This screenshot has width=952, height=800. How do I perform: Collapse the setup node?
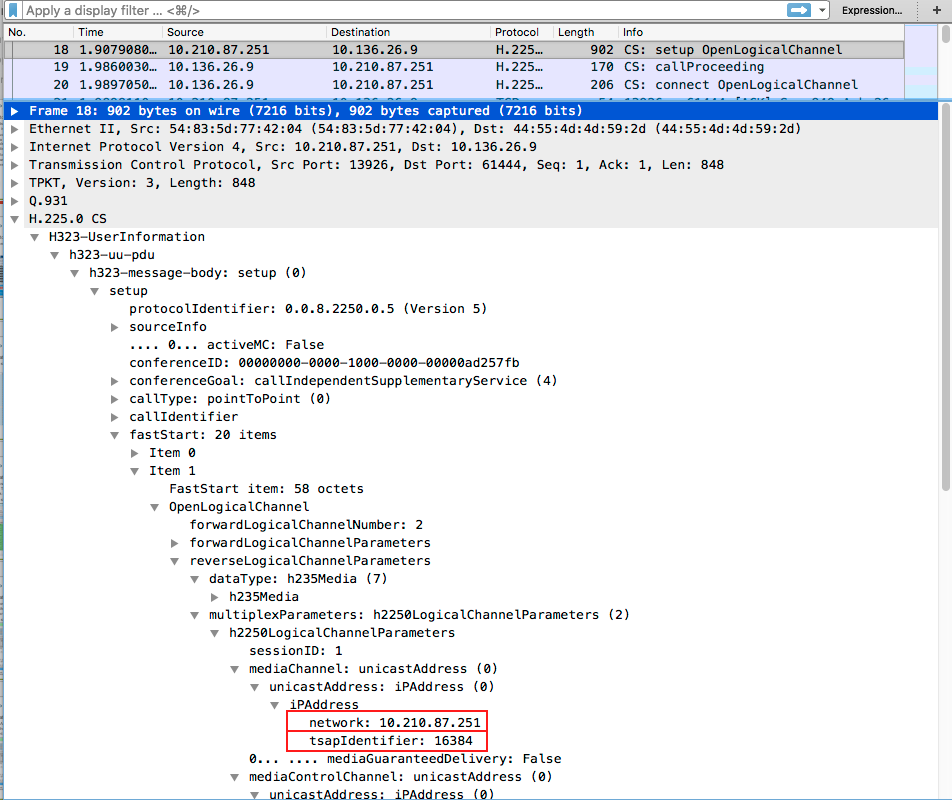(95, 291)
